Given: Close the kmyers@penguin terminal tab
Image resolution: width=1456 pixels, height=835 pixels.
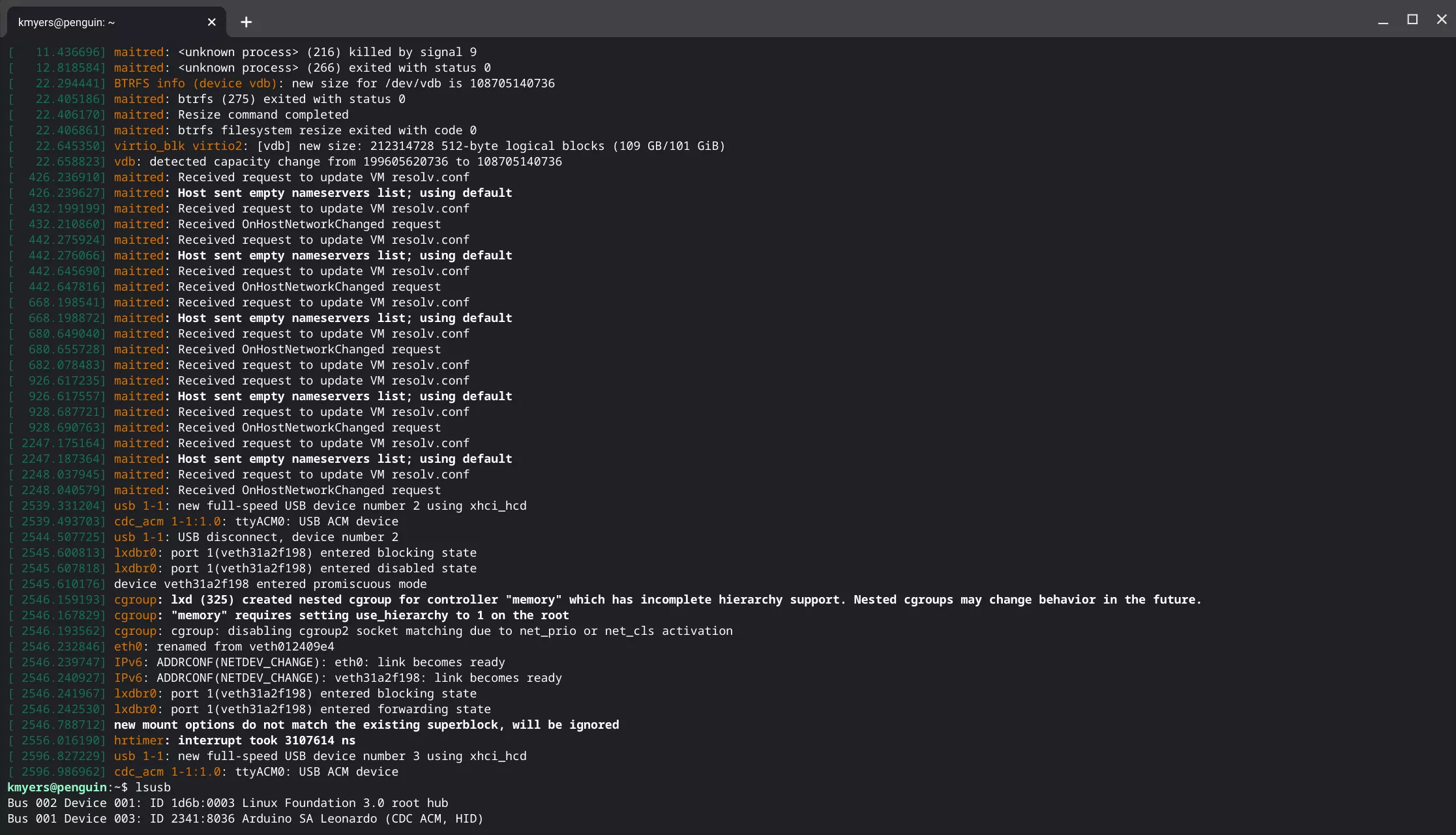Looking at the screenshot, I should [211, 22].
